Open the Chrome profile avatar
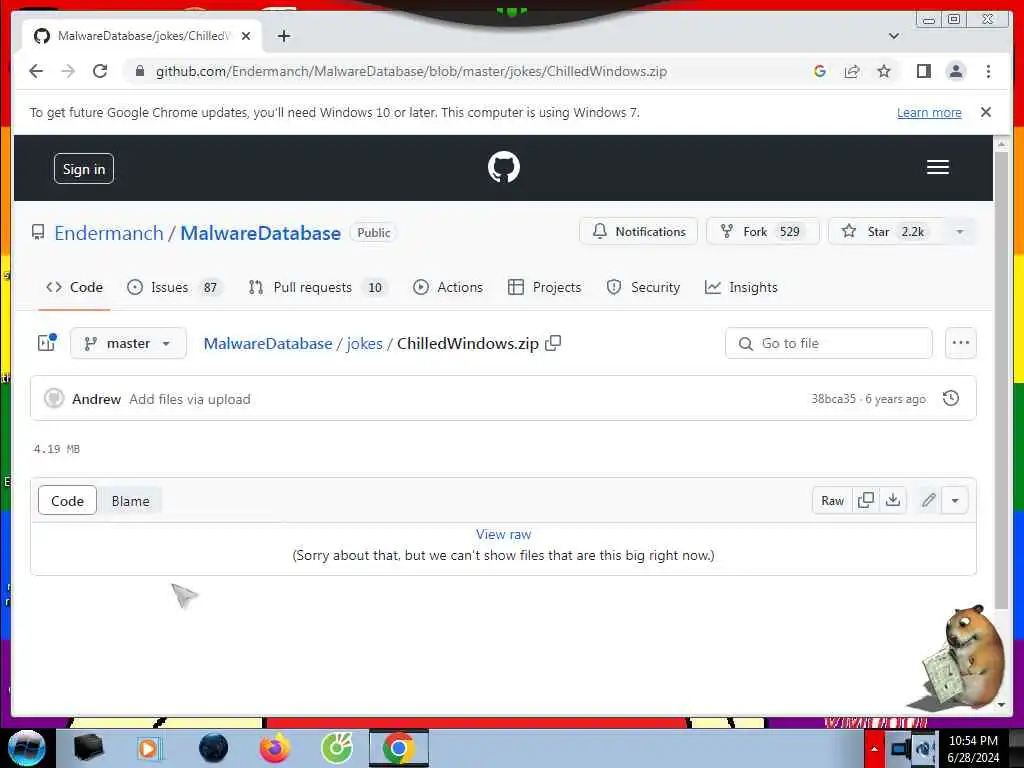 point(955,71)
